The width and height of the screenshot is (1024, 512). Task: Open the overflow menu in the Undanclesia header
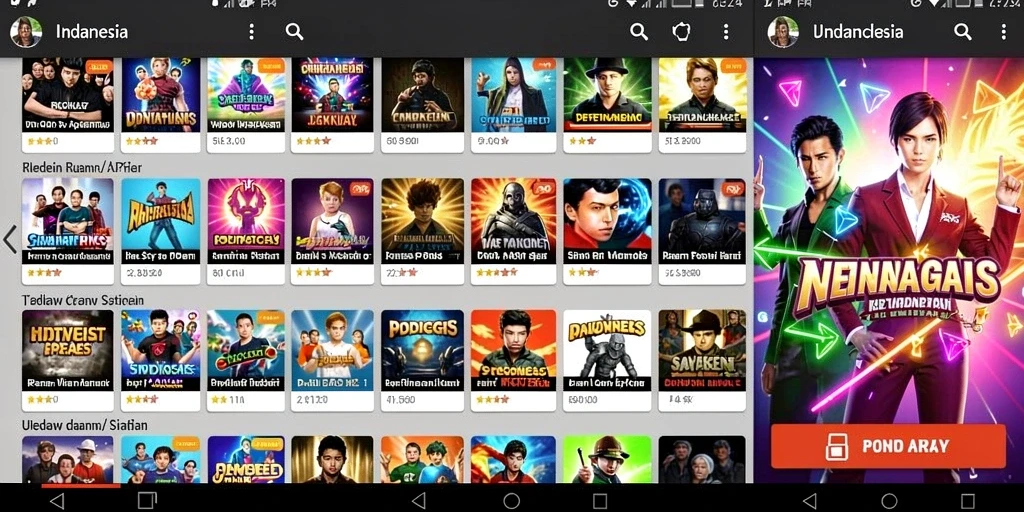coord(1004,31)
